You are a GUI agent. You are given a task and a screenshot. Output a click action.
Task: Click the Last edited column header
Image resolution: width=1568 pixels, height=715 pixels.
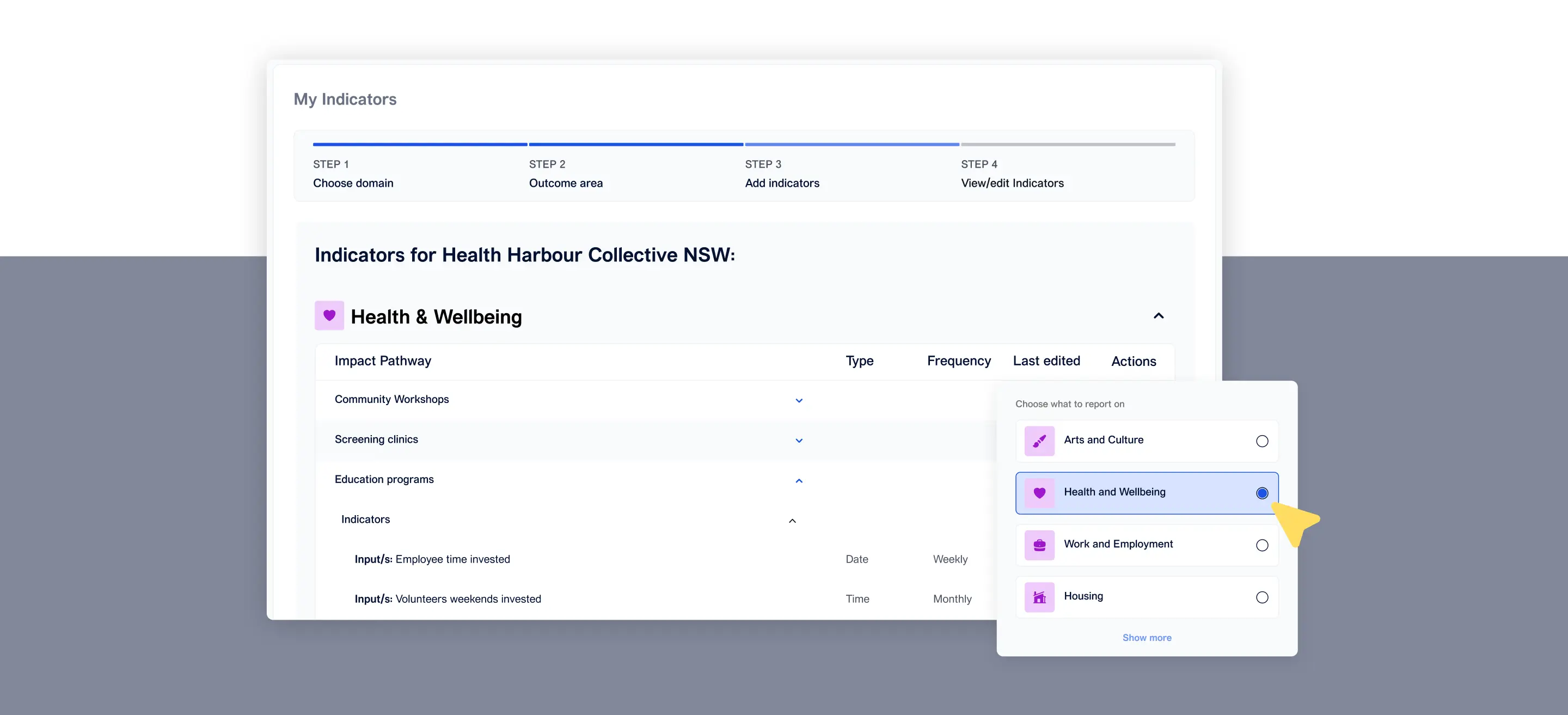pos(1046,360)
